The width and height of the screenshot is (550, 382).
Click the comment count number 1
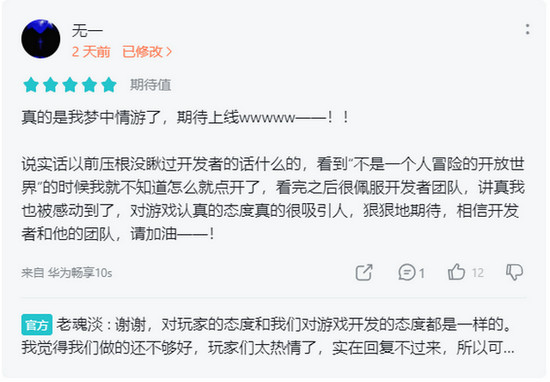[x=422, y=273]
